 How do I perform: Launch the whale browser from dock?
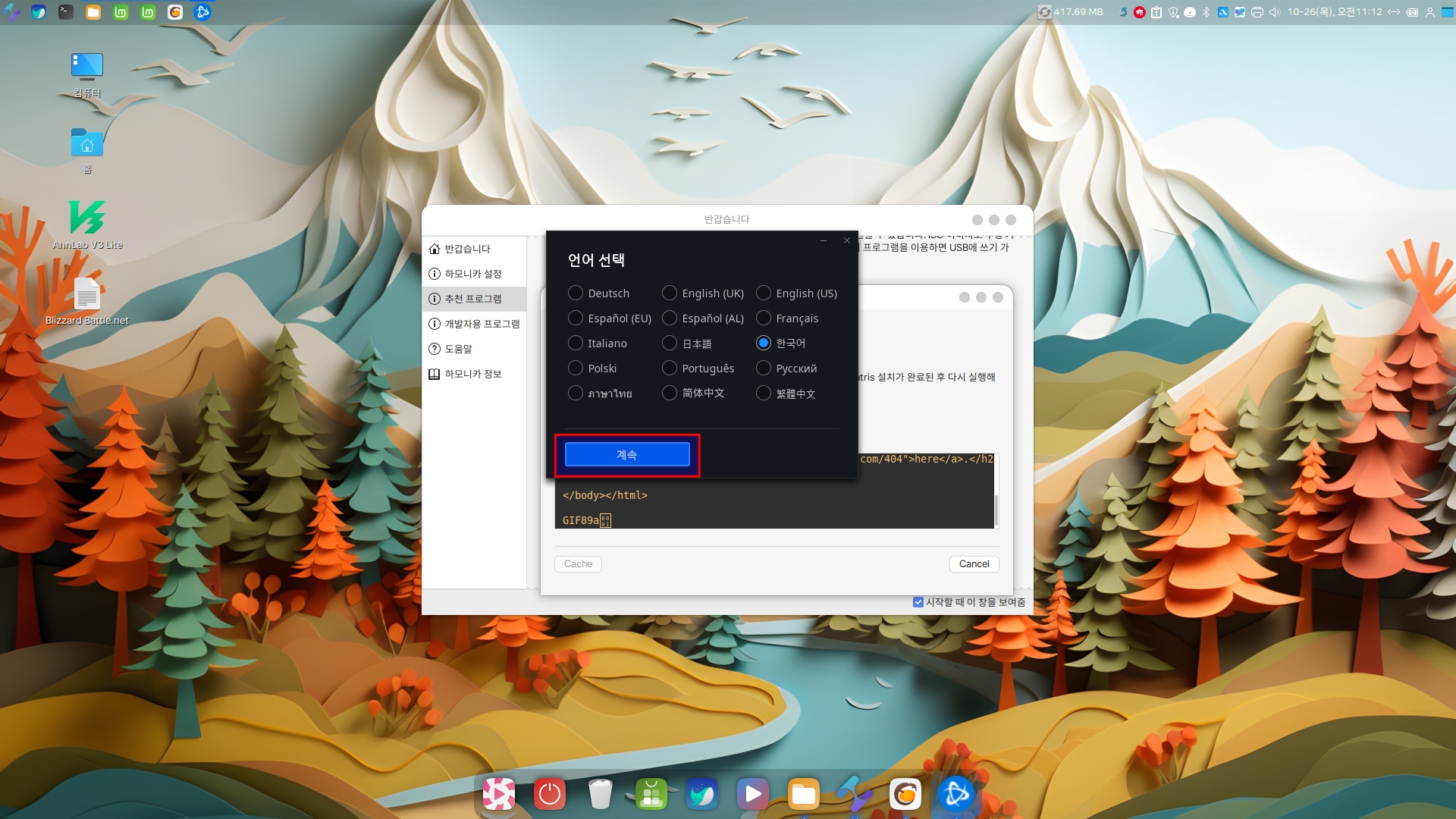702,794
